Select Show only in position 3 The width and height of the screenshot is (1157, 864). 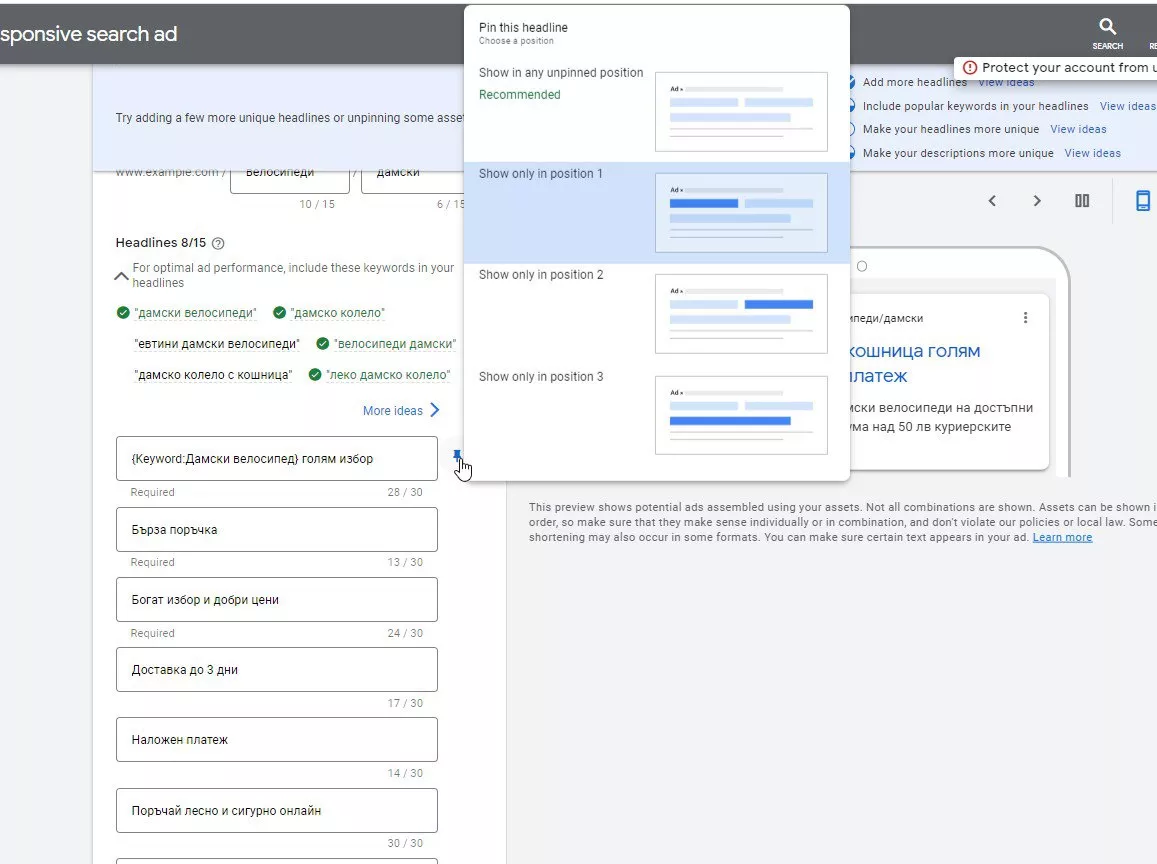(657, 415)
